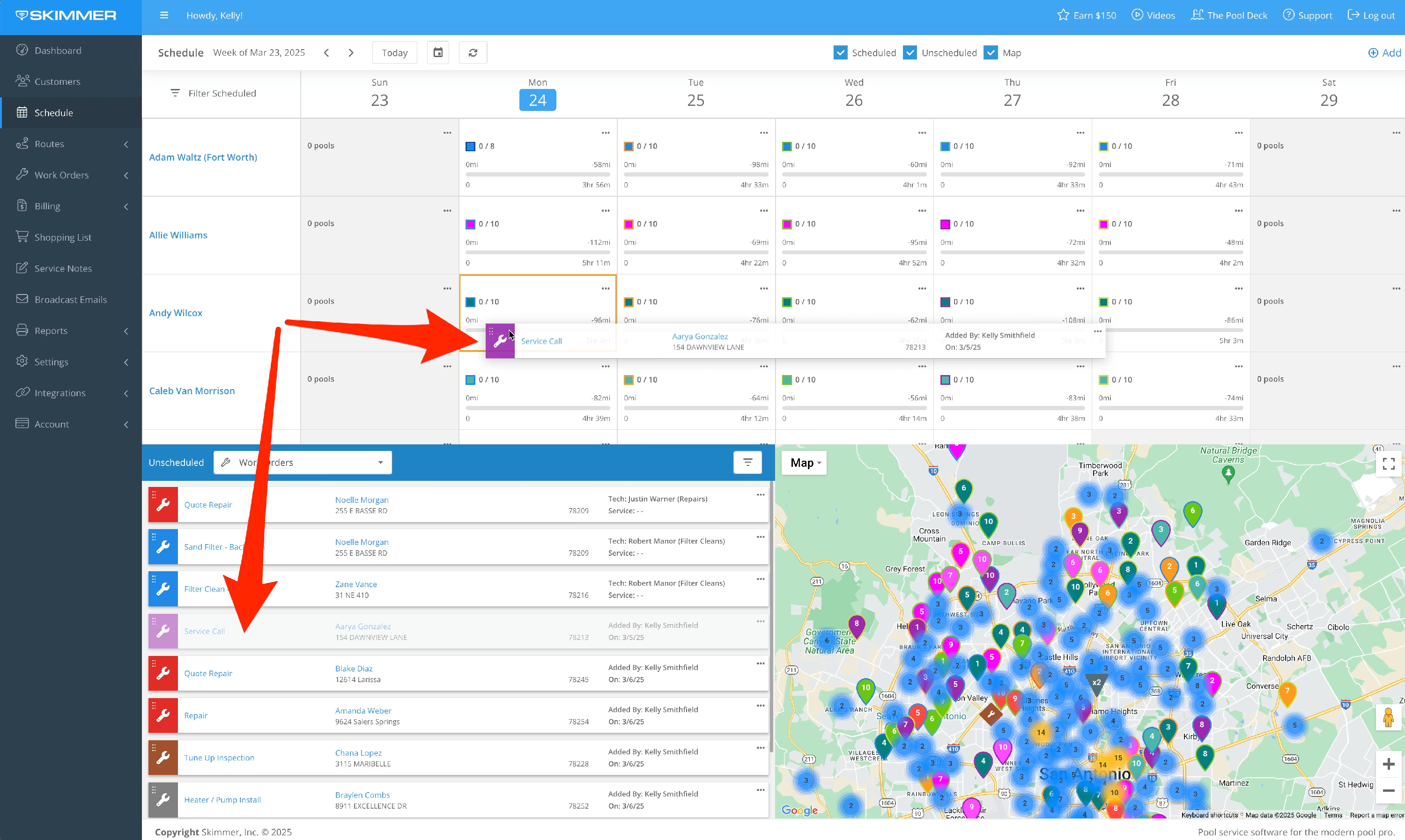Open options menu for Tune Up Inspection
The height and width of the screenshot is (840, 1405).
760,748
